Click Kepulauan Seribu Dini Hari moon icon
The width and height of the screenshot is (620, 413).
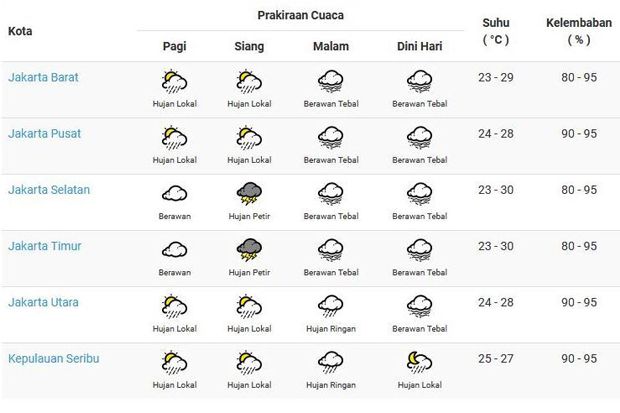click(420, 363)
